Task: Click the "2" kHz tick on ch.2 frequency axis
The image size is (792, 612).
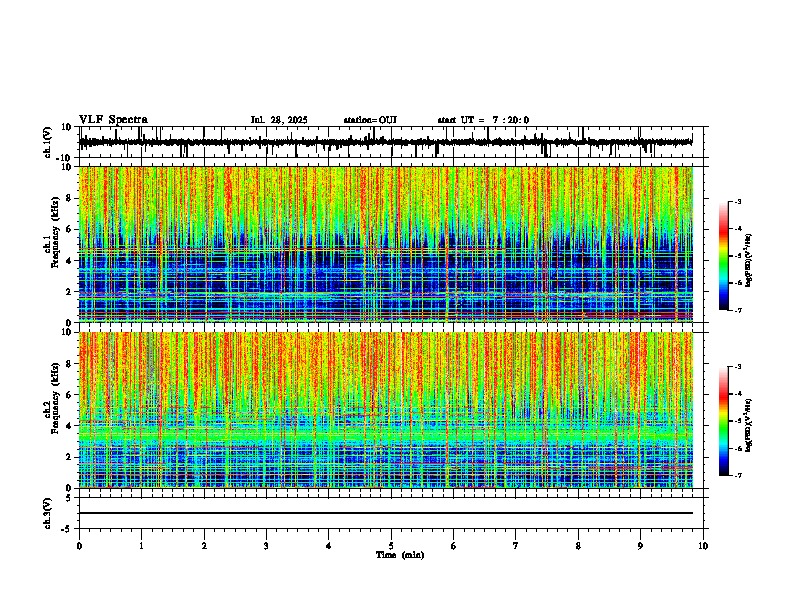Action: (x=69, y=457)
